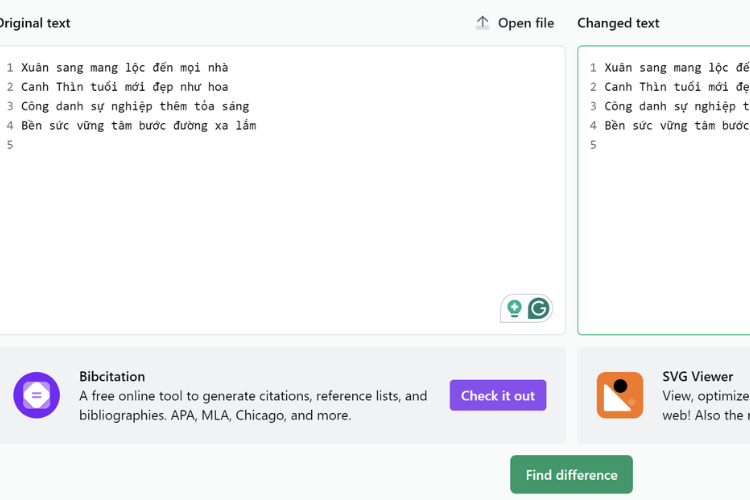
Task: Click the green lightbulb suggestion icon
Action: tap(514, 308)
